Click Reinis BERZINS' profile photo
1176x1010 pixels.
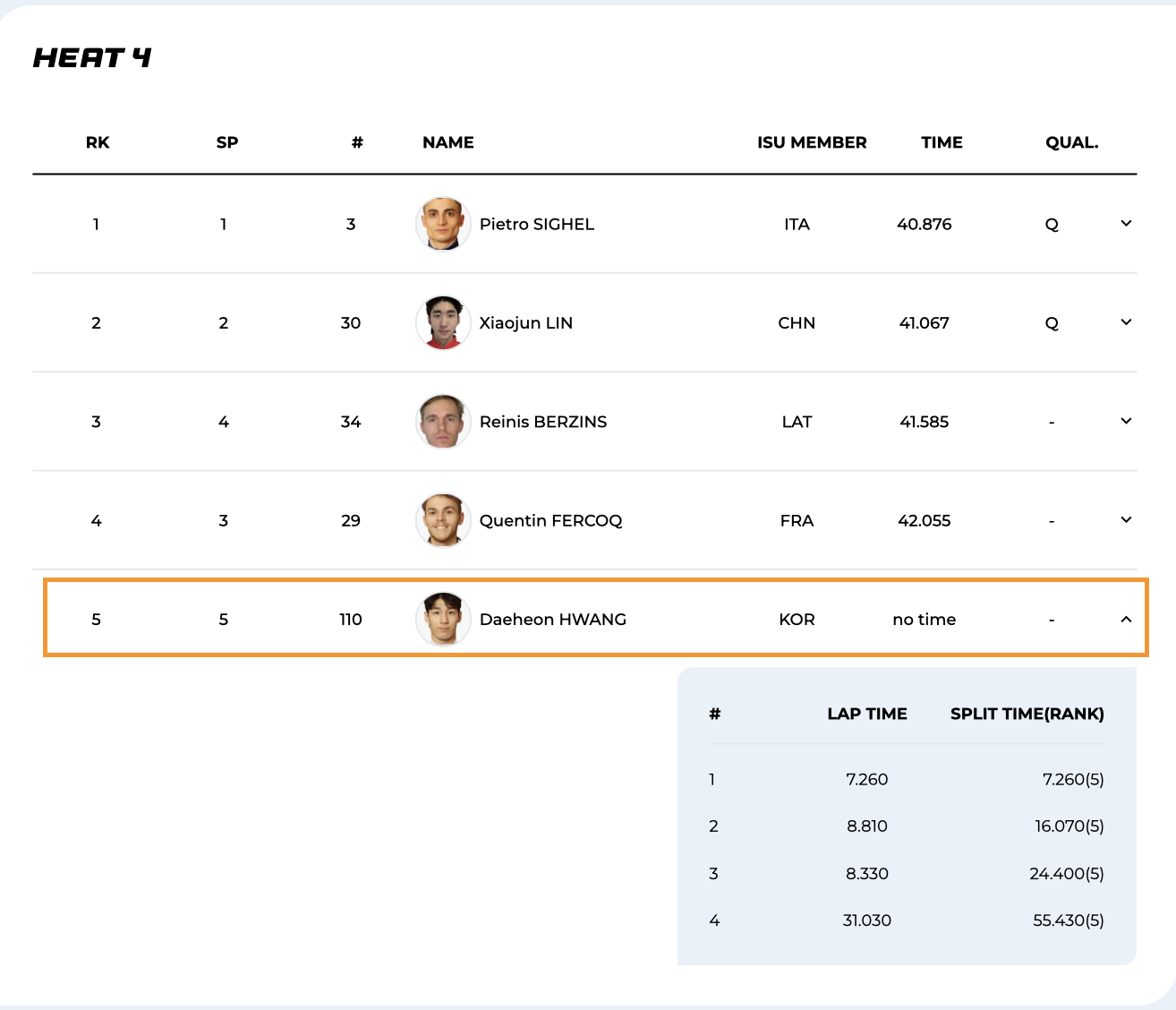[443, 422]
